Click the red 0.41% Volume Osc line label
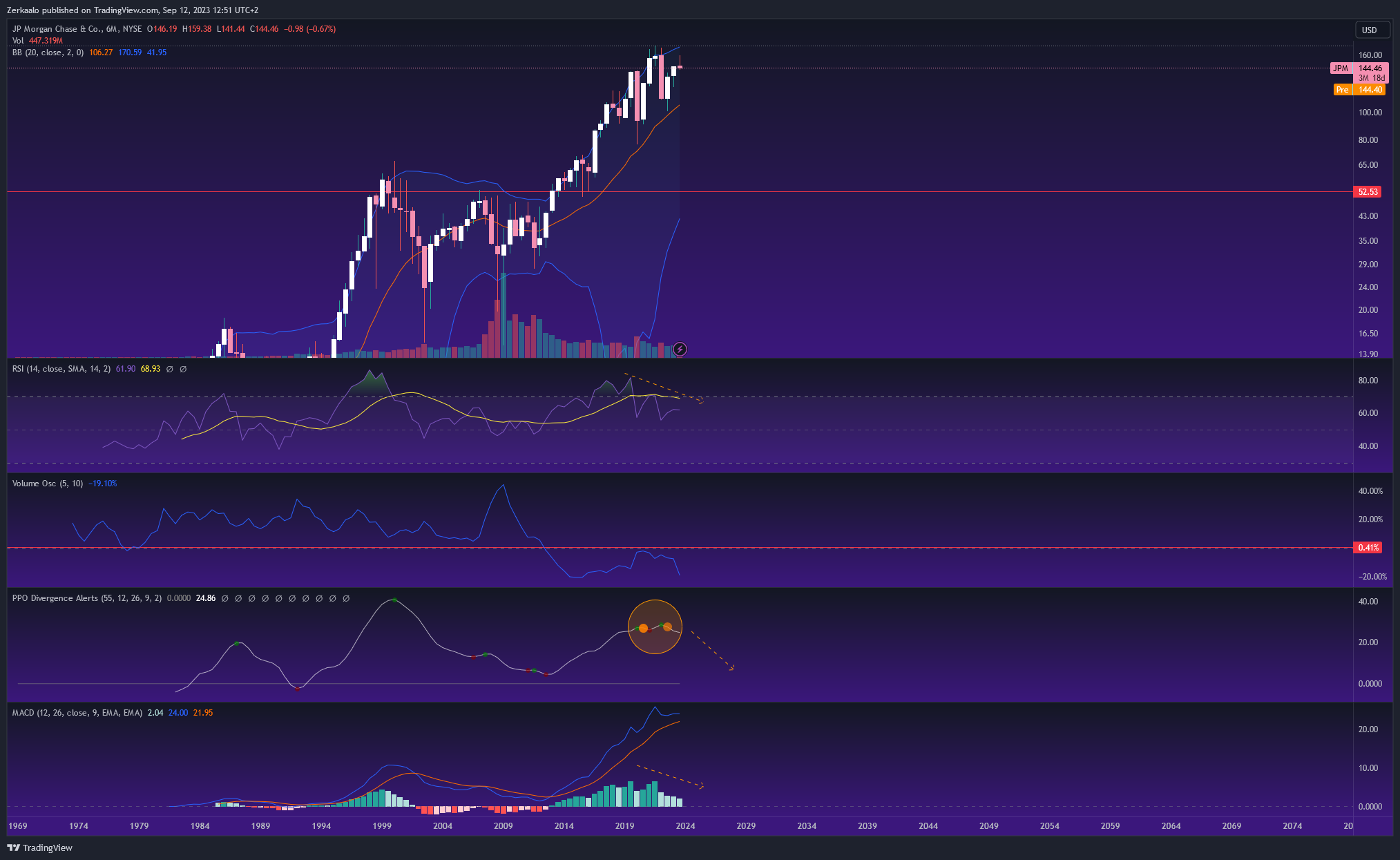The height and width of the screenshot is (860, 1400). click(x=1368, y=548)
